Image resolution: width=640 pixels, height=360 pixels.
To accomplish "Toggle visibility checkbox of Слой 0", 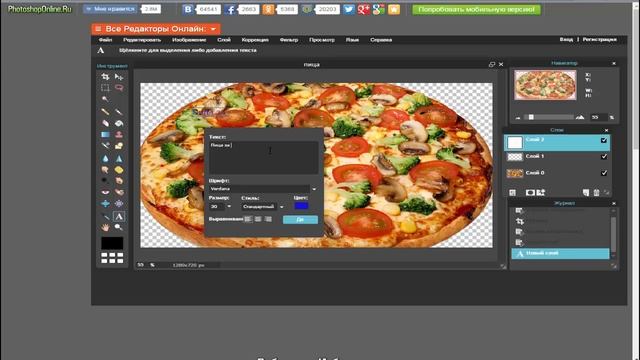I will click(x=604, y=173).
